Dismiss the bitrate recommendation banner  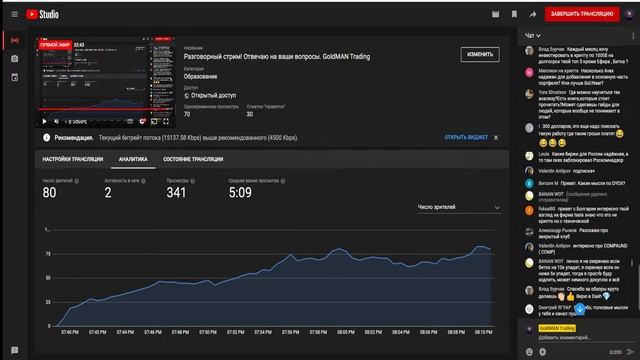tap(496, 138)
